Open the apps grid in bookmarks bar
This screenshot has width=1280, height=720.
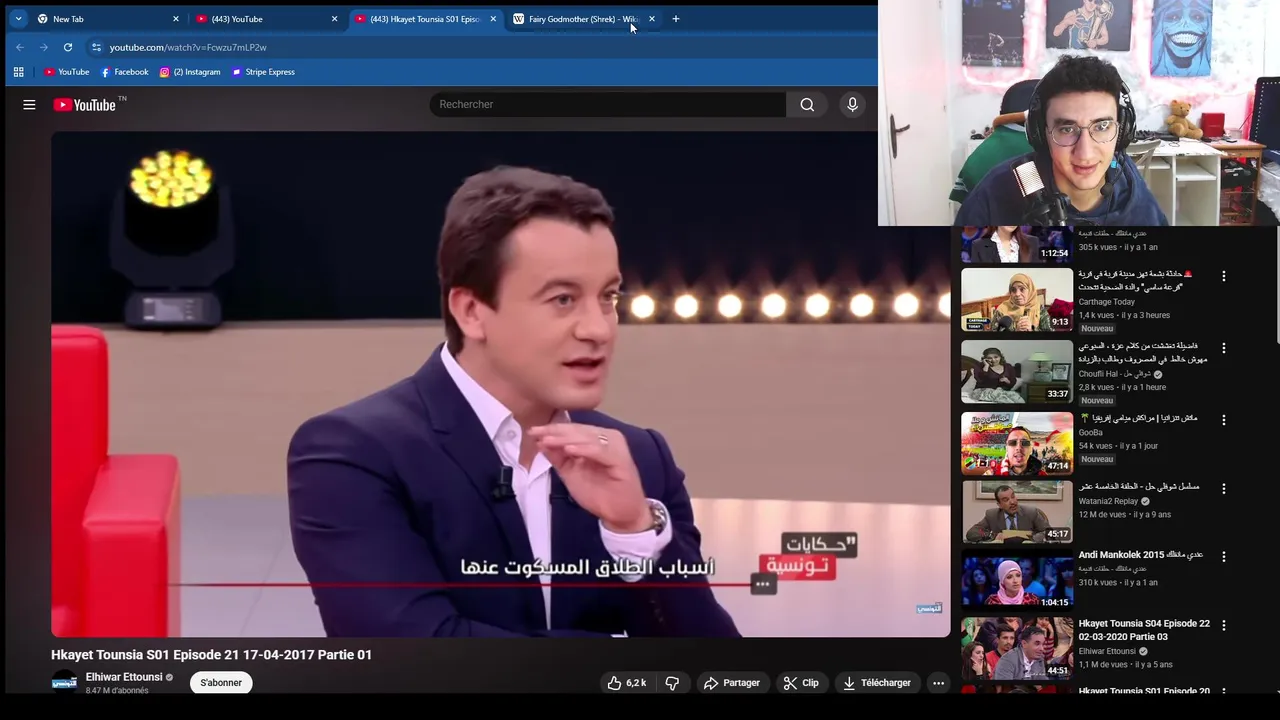click(18, 72)
